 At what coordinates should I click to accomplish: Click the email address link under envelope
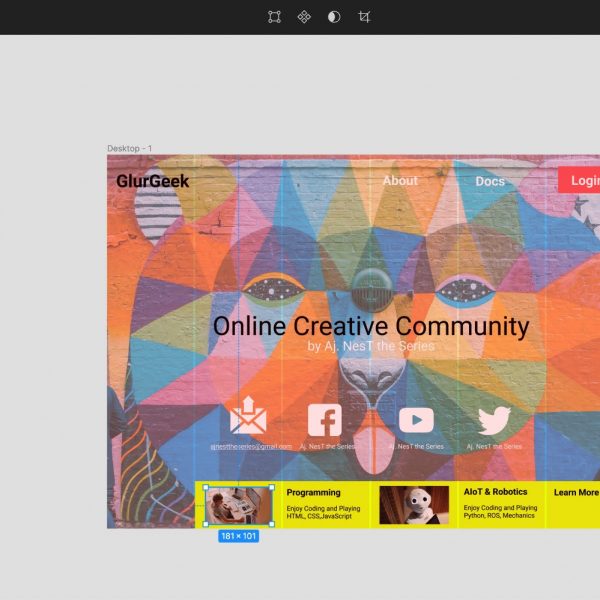[251, 447]
